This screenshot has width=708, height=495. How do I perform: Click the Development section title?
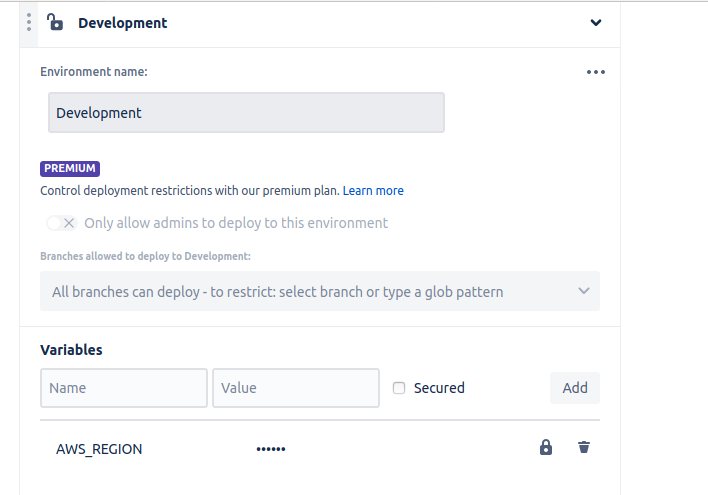(x=122, y=23)
